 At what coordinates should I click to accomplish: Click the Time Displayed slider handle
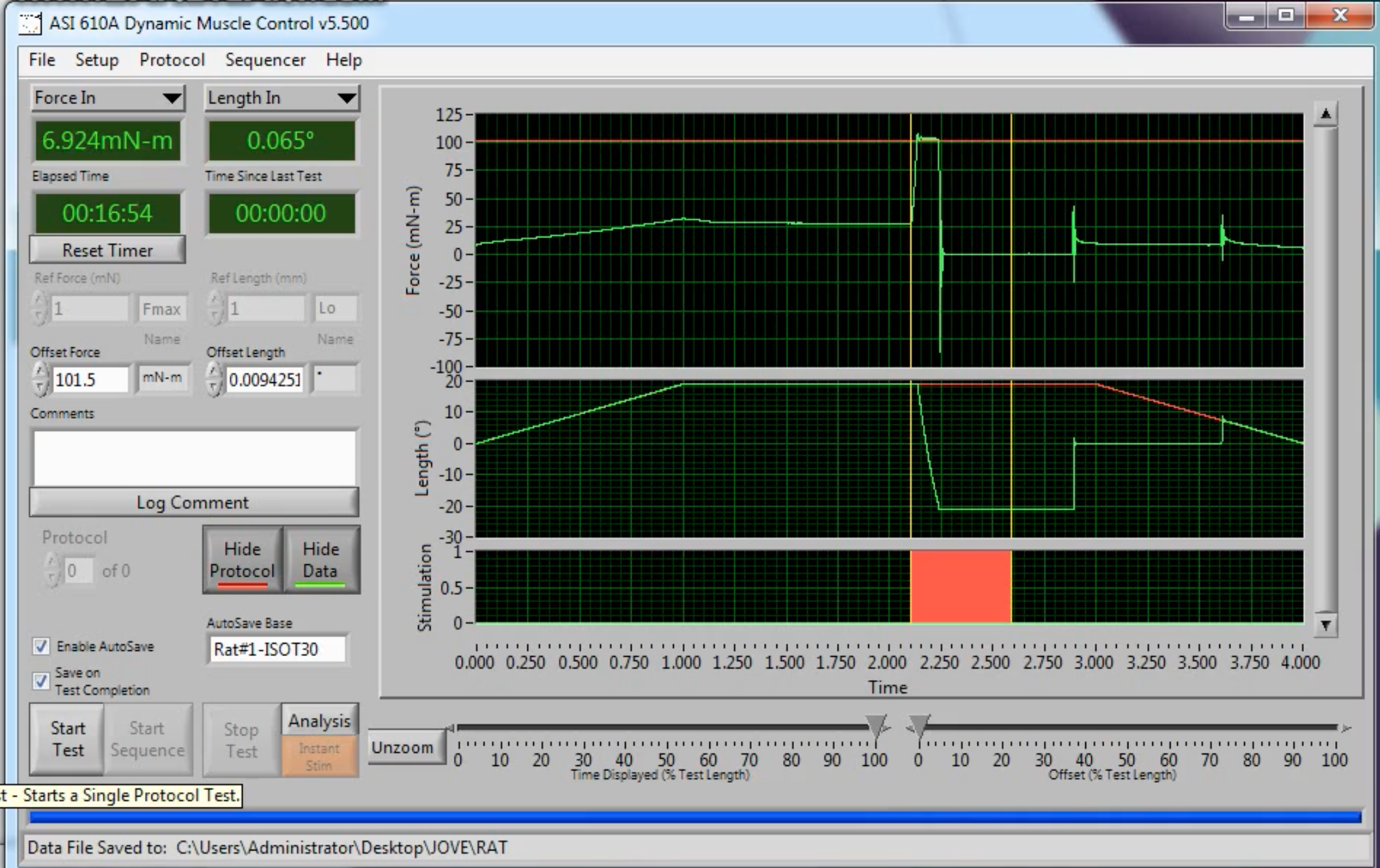pyautogui.click(x=877, y=726)
